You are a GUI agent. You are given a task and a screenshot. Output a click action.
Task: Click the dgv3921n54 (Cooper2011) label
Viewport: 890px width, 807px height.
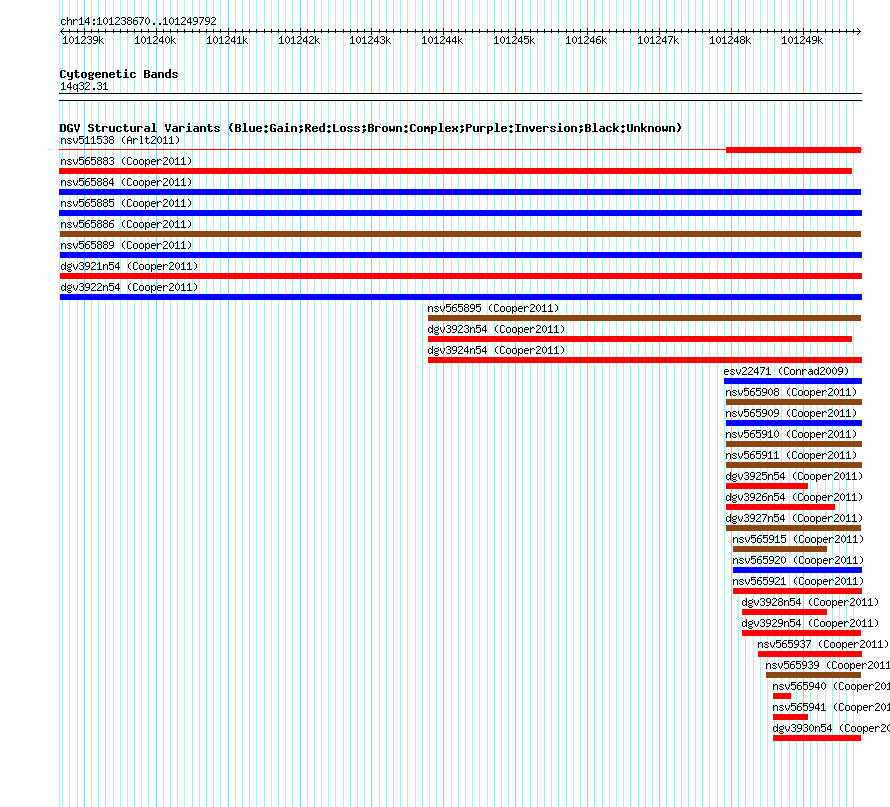pos(129,266)
